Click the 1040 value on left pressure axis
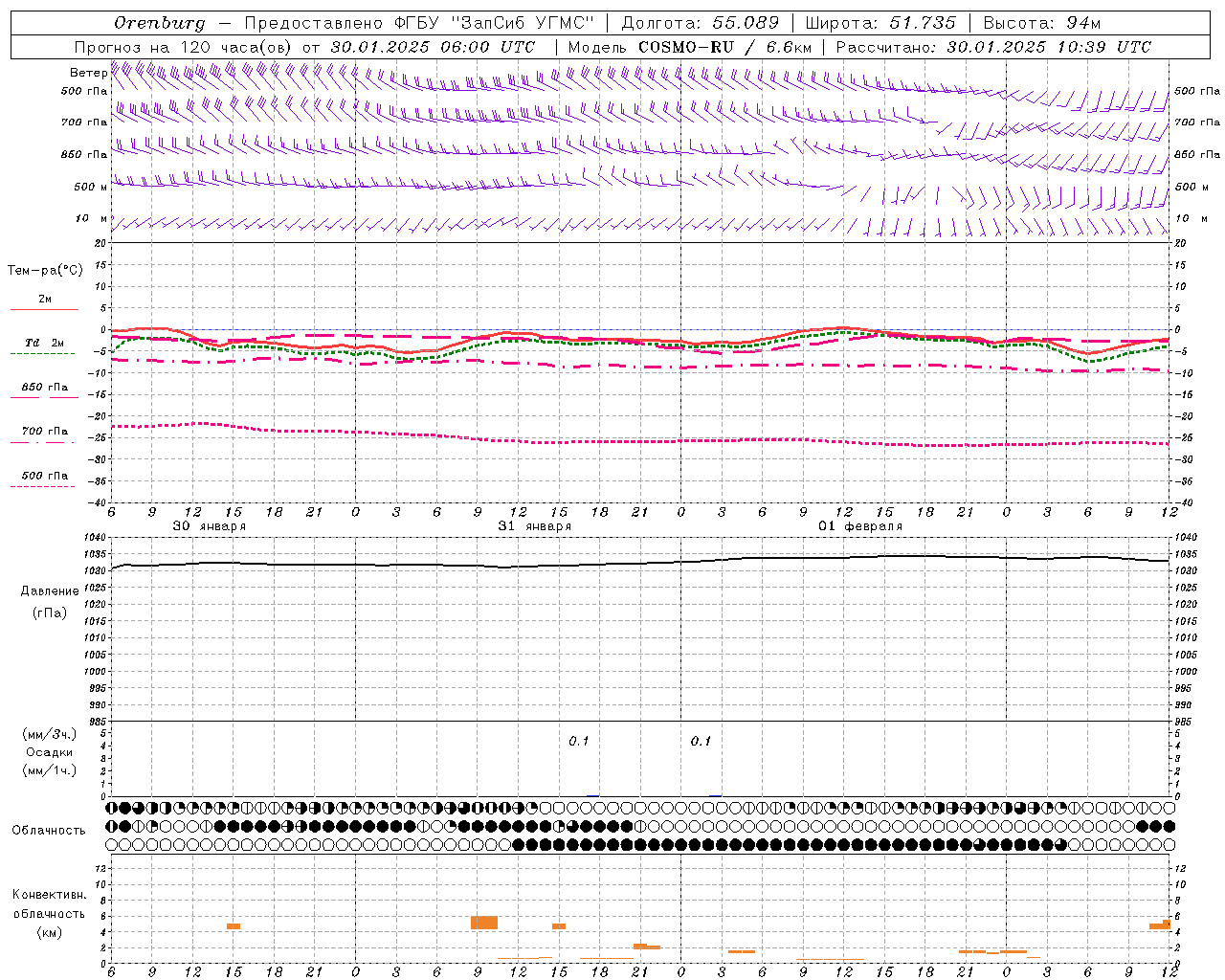This screenshot has height=980, width=1225. click(96, 537)
